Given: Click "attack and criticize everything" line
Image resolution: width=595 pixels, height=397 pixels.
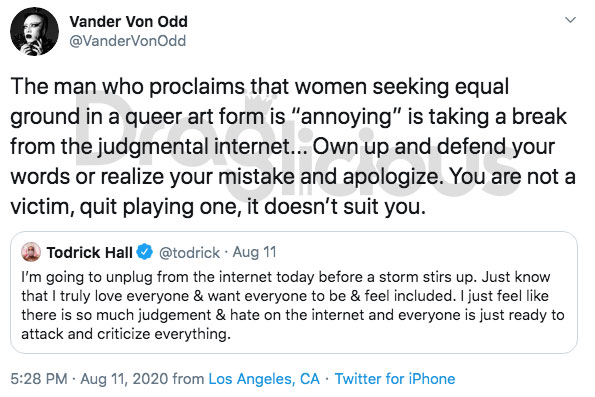Looking at the screenshot, I should 126,334.
